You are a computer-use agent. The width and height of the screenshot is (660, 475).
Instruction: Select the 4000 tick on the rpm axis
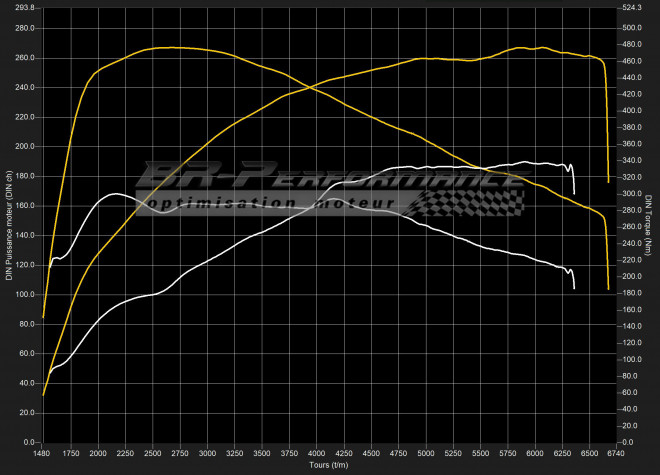316,453
